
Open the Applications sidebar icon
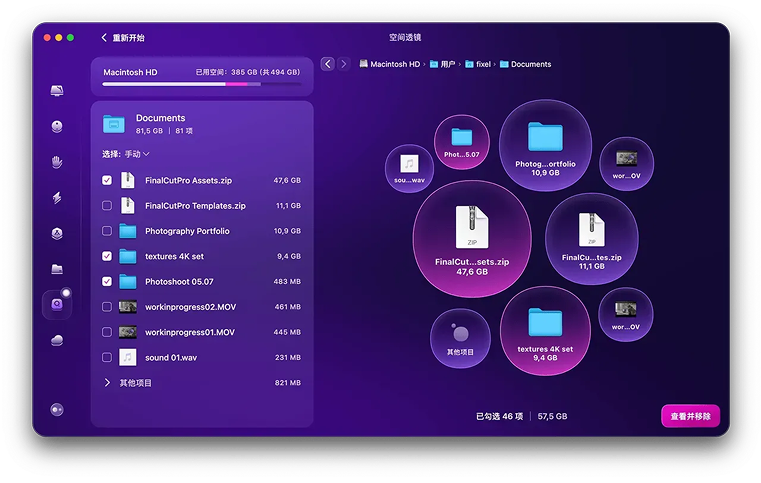tap(57, 233)
